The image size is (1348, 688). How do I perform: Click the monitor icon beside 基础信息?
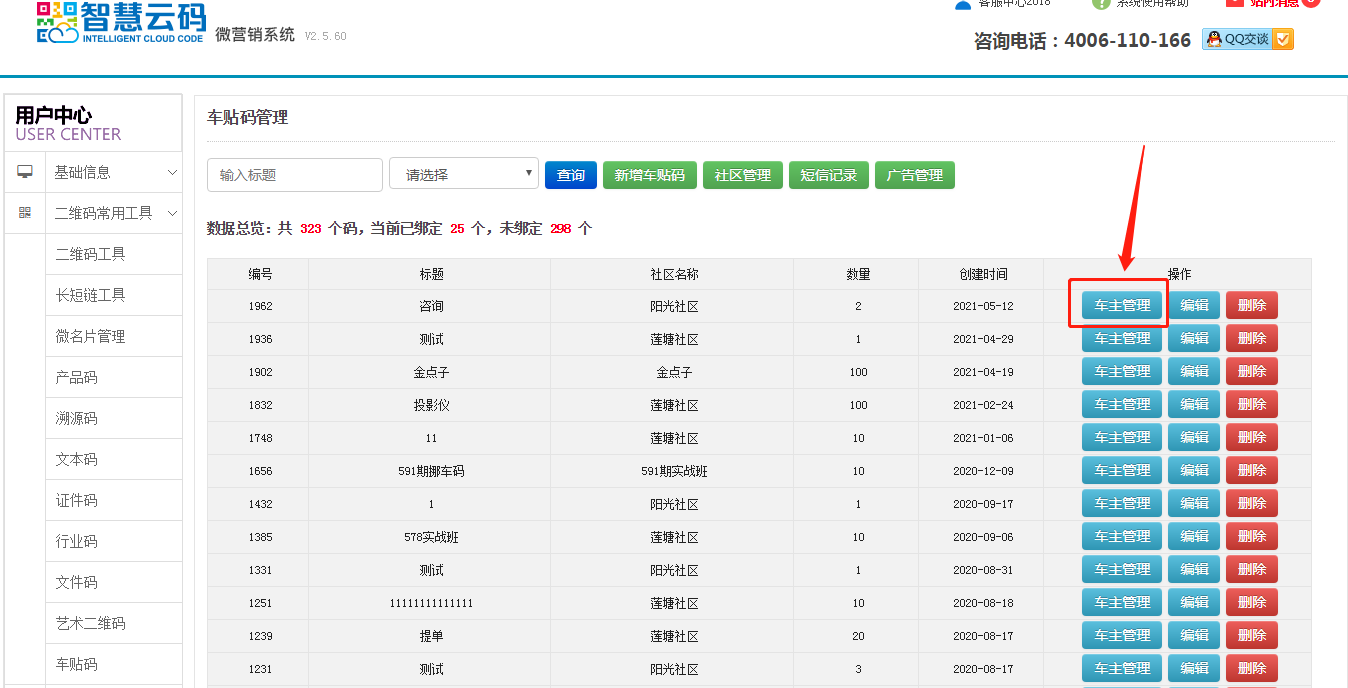[25, 172]
